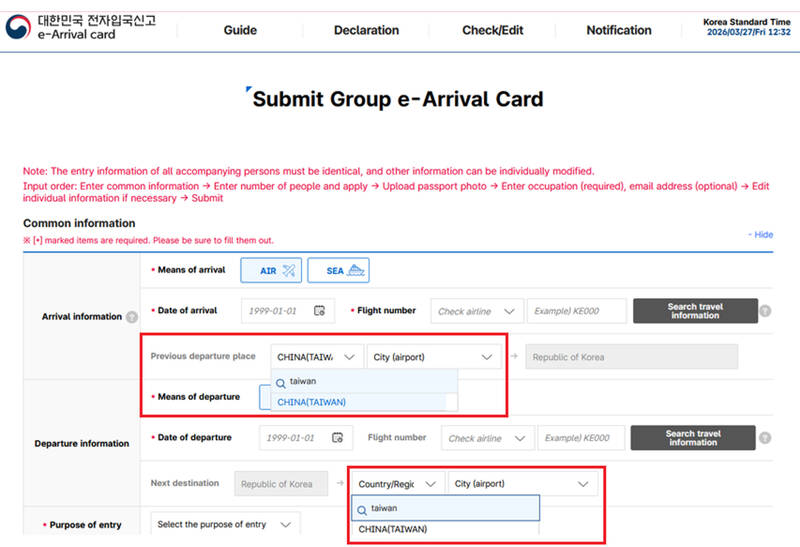Image resolution: width=800 pixels, height=547 pixels.
Task: Choose CHINA(TAIWAN) in previous departure list
Action: click(311, 402)
